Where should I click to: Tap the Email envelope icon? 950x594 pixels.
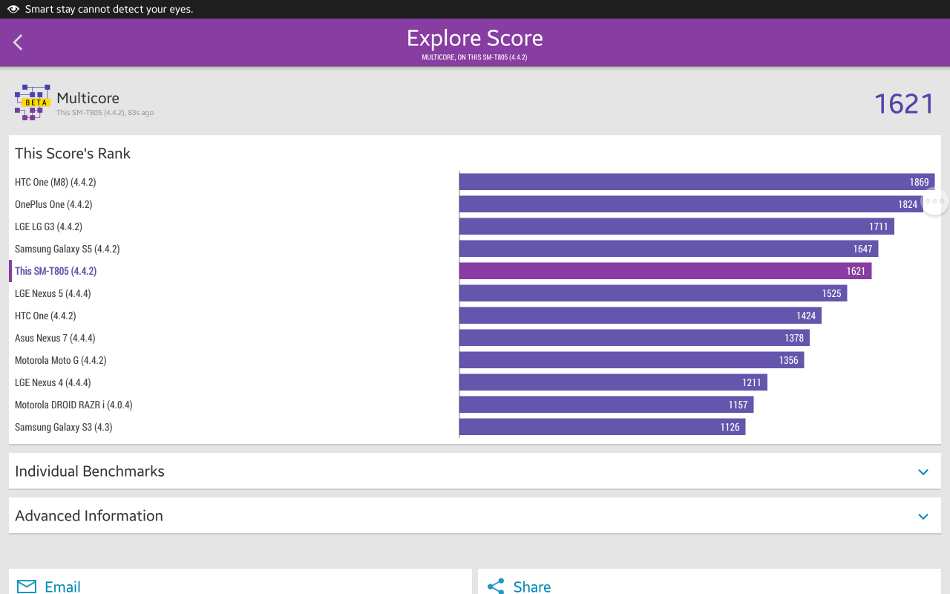pos(26,586)
